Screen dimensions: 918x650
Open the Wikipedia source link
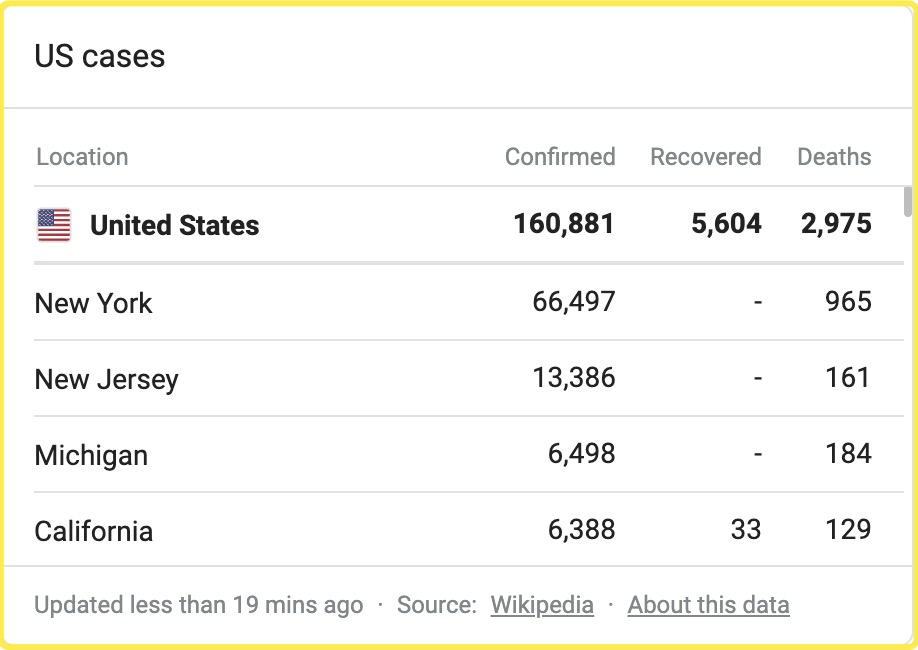[x=542, y=605]
